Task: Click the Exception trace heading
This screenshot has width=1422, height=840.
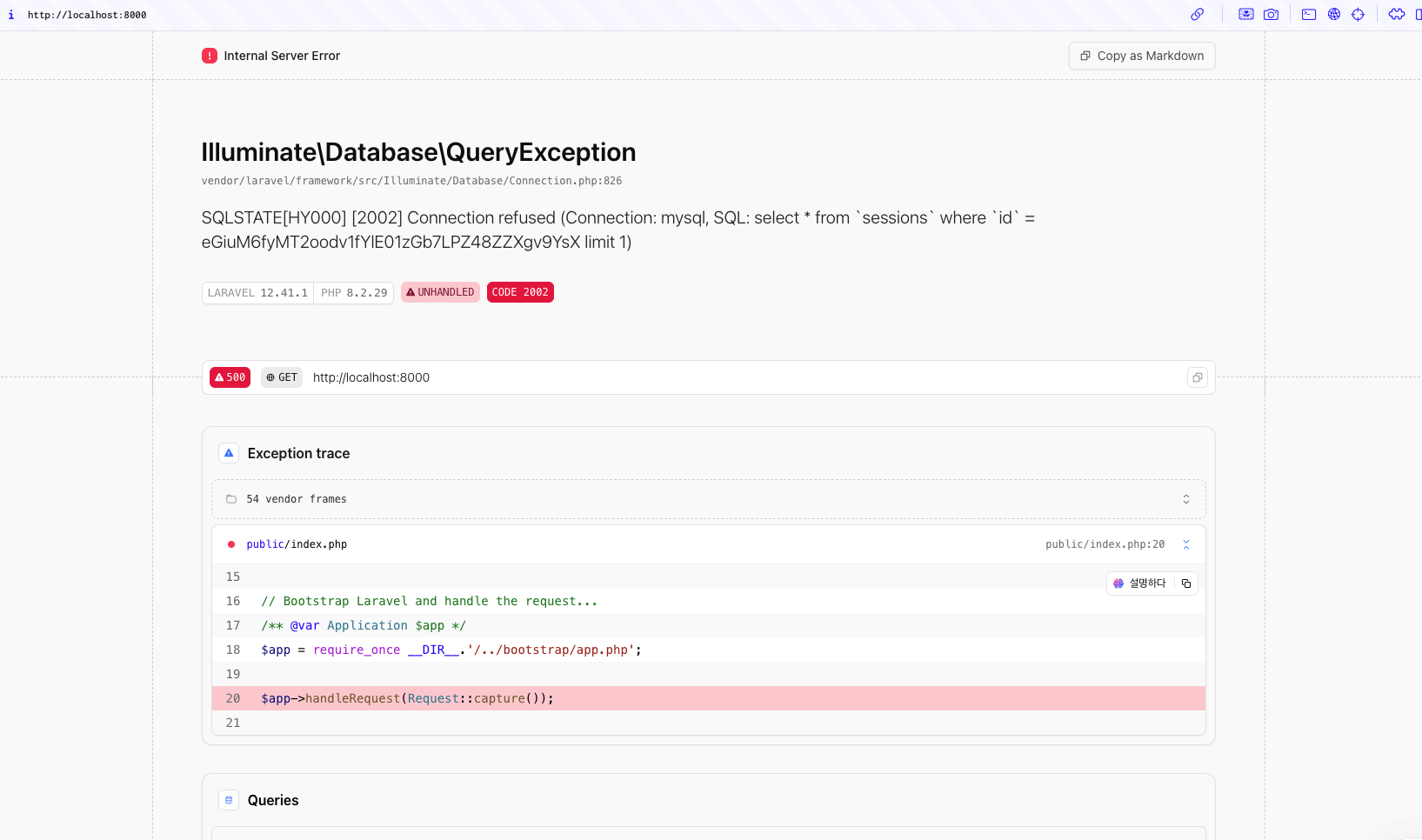Action: tap(298, 453)
